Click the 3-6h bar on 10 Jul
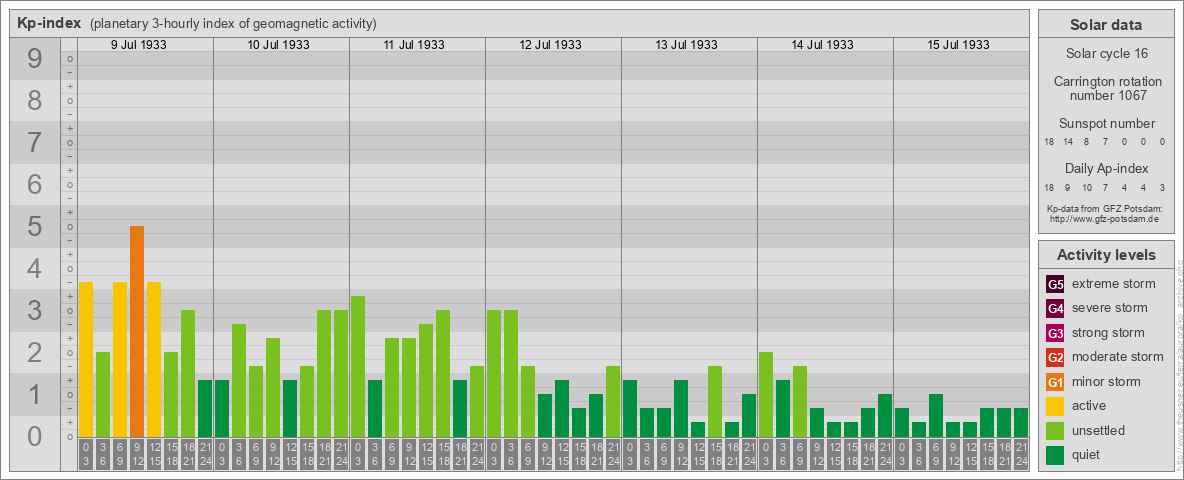 pyautogui.click(x=239, y=380)
